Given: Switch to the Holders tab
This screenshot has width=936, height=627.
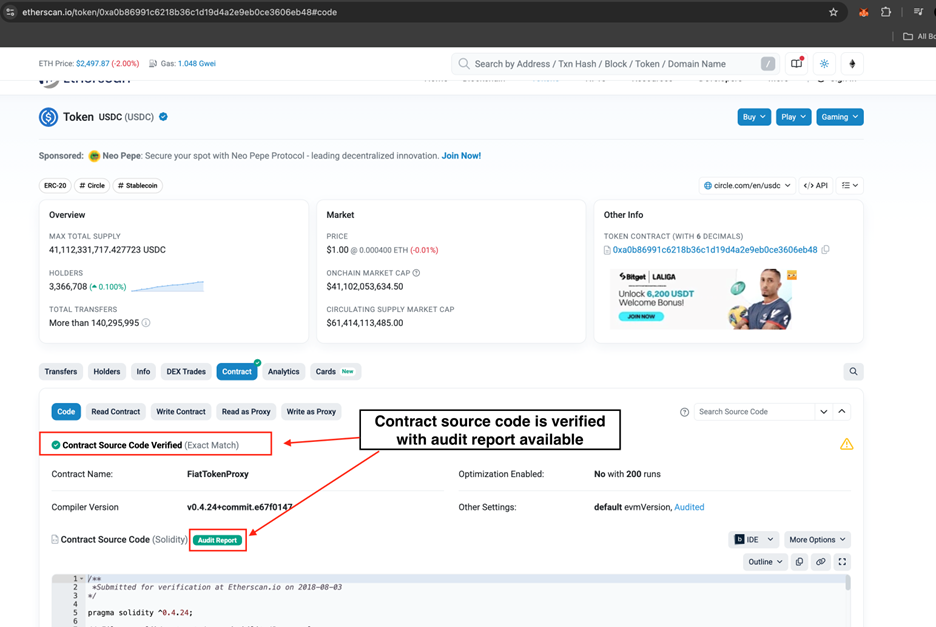Looking at the screenshot, I should (107, 371).
